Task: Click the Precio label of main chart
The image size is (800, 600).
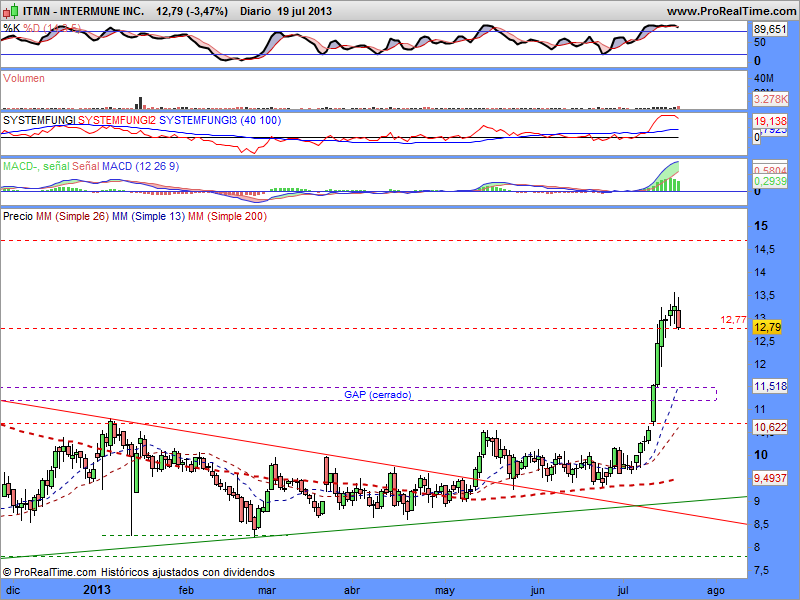Action: (x=18, y=215)
